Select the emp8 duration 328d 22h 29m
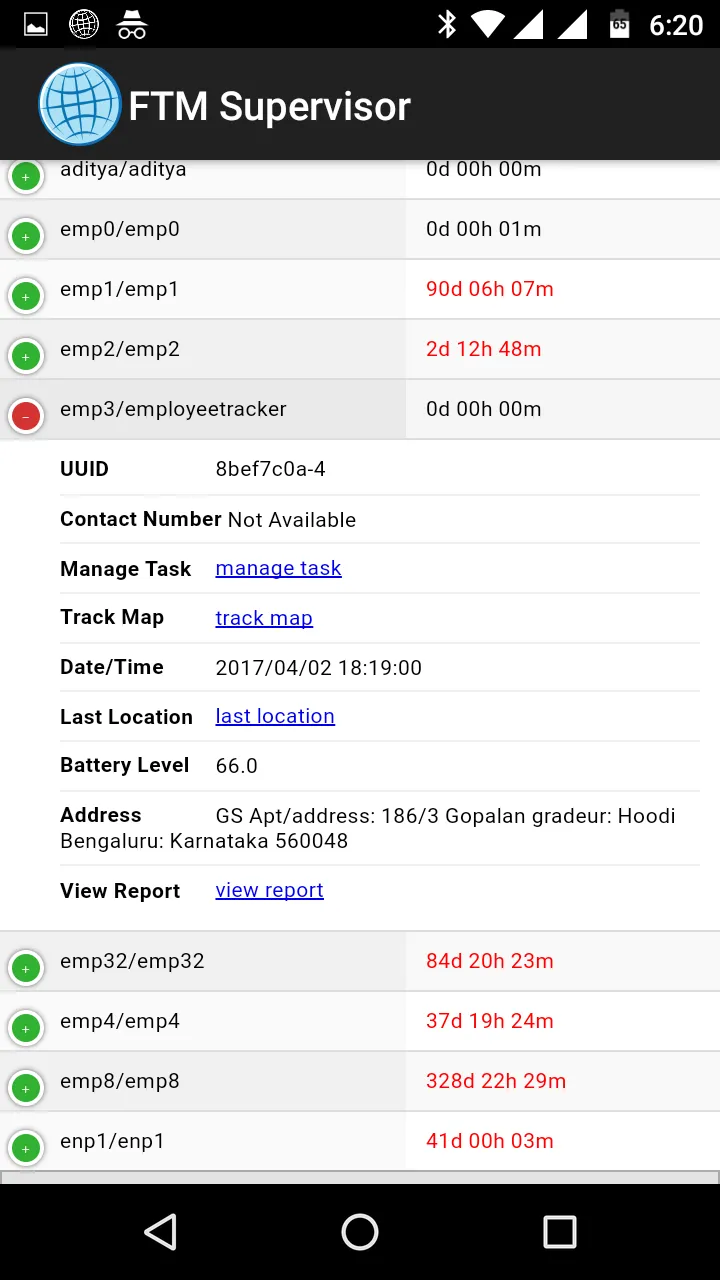Screen dimensions: 720x1280 [496, 1081]
